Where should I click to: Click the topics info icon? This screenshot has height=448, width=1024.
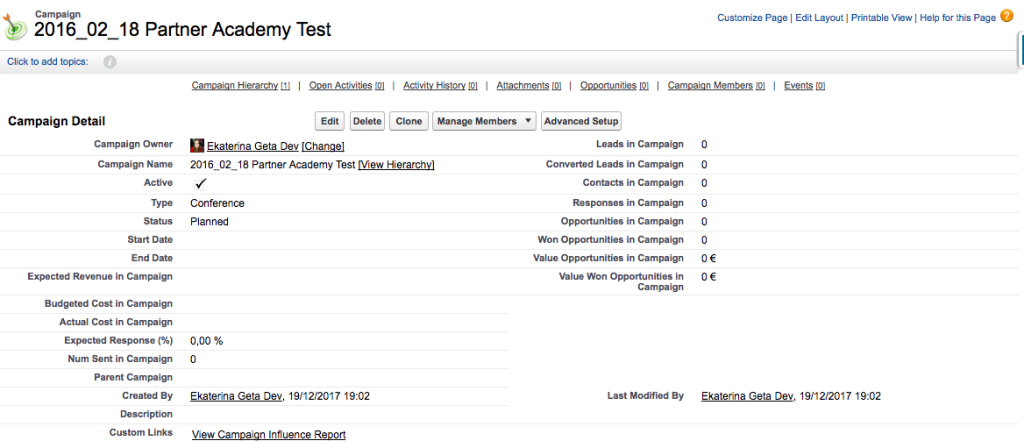coord(110,62)
